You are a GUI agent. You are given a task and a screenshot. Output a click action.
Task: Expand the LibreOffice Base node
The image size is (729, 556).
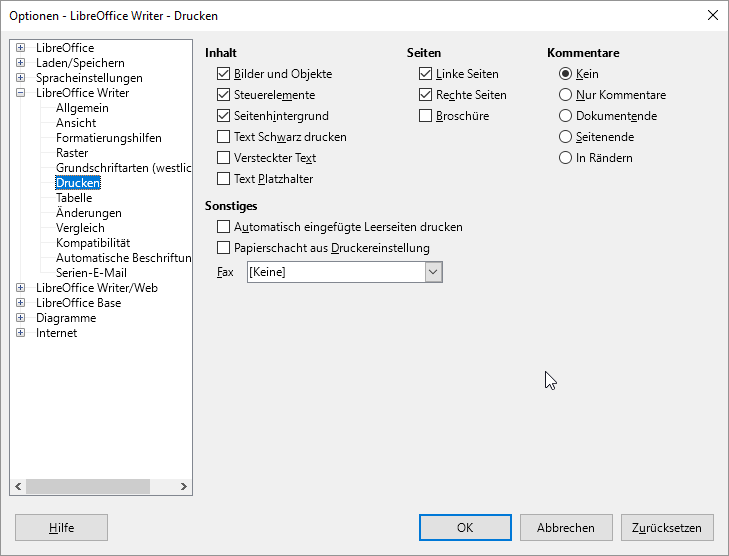pos(20,303)
